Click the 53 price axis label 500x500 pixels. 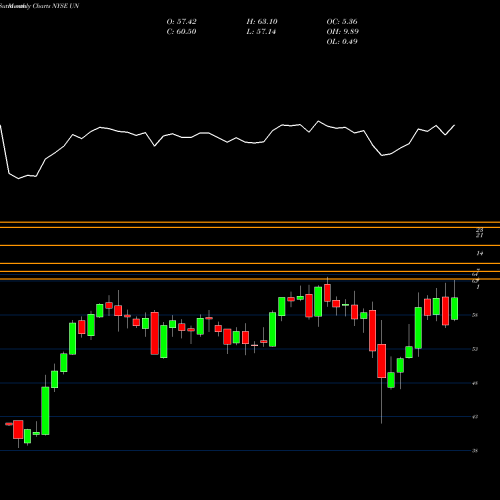pos(475,349)
